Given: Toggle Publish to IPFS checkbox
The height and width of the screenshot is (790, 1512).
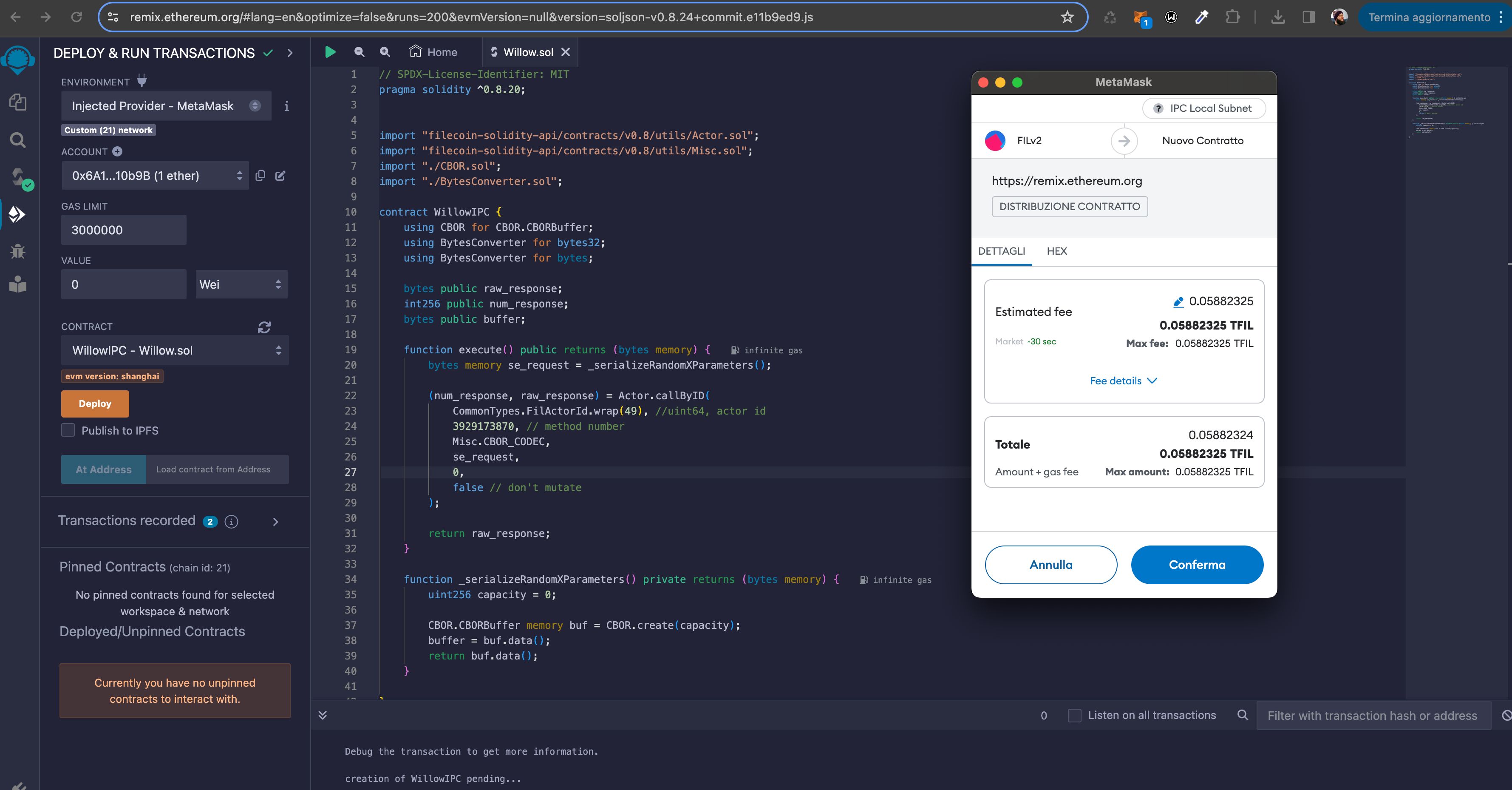Looking at the screenshot, I should click(x=68, y=430).
